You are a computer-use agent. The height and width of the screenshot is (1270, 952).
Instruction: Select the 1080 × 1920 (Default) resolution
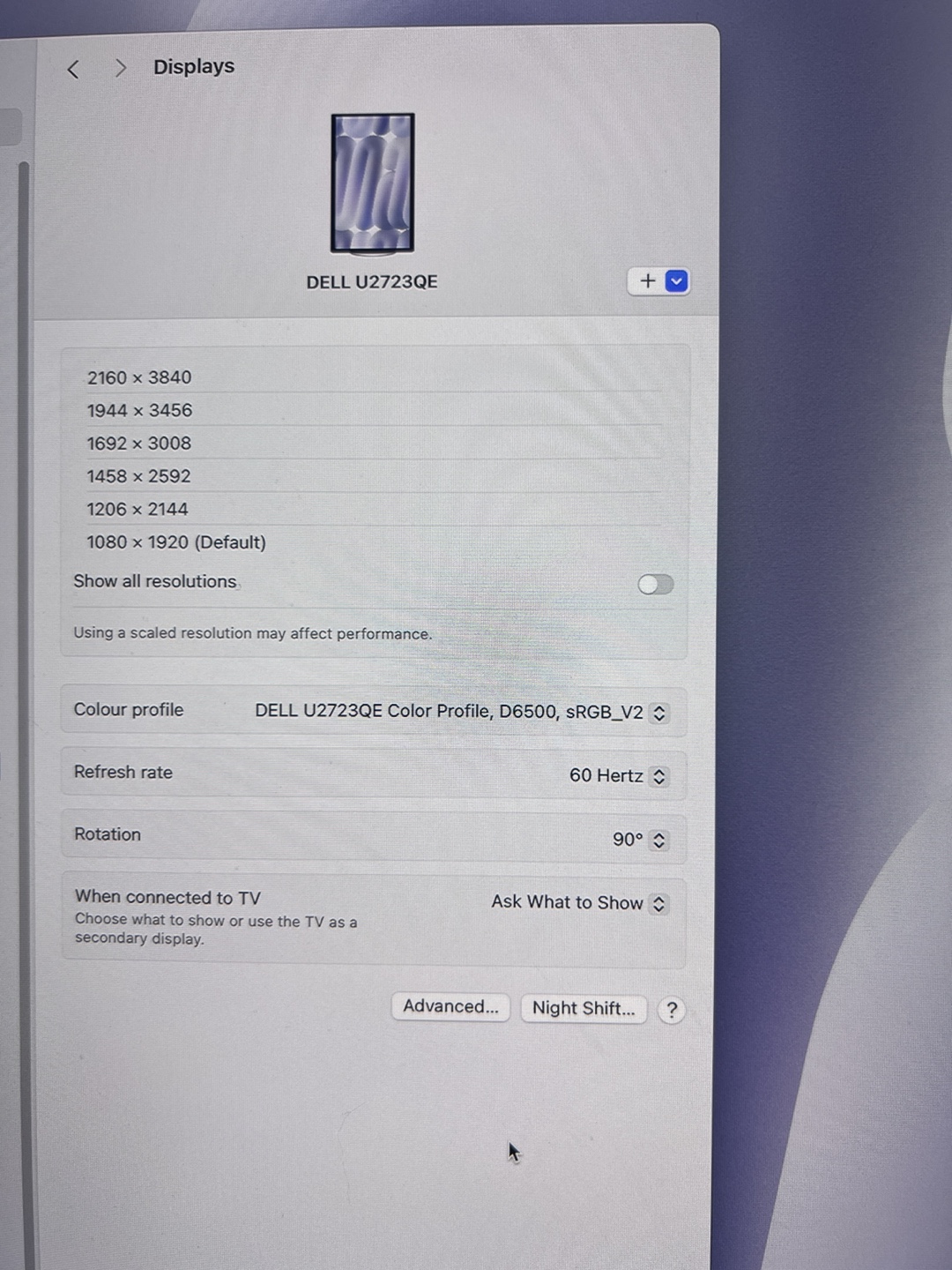374,542
